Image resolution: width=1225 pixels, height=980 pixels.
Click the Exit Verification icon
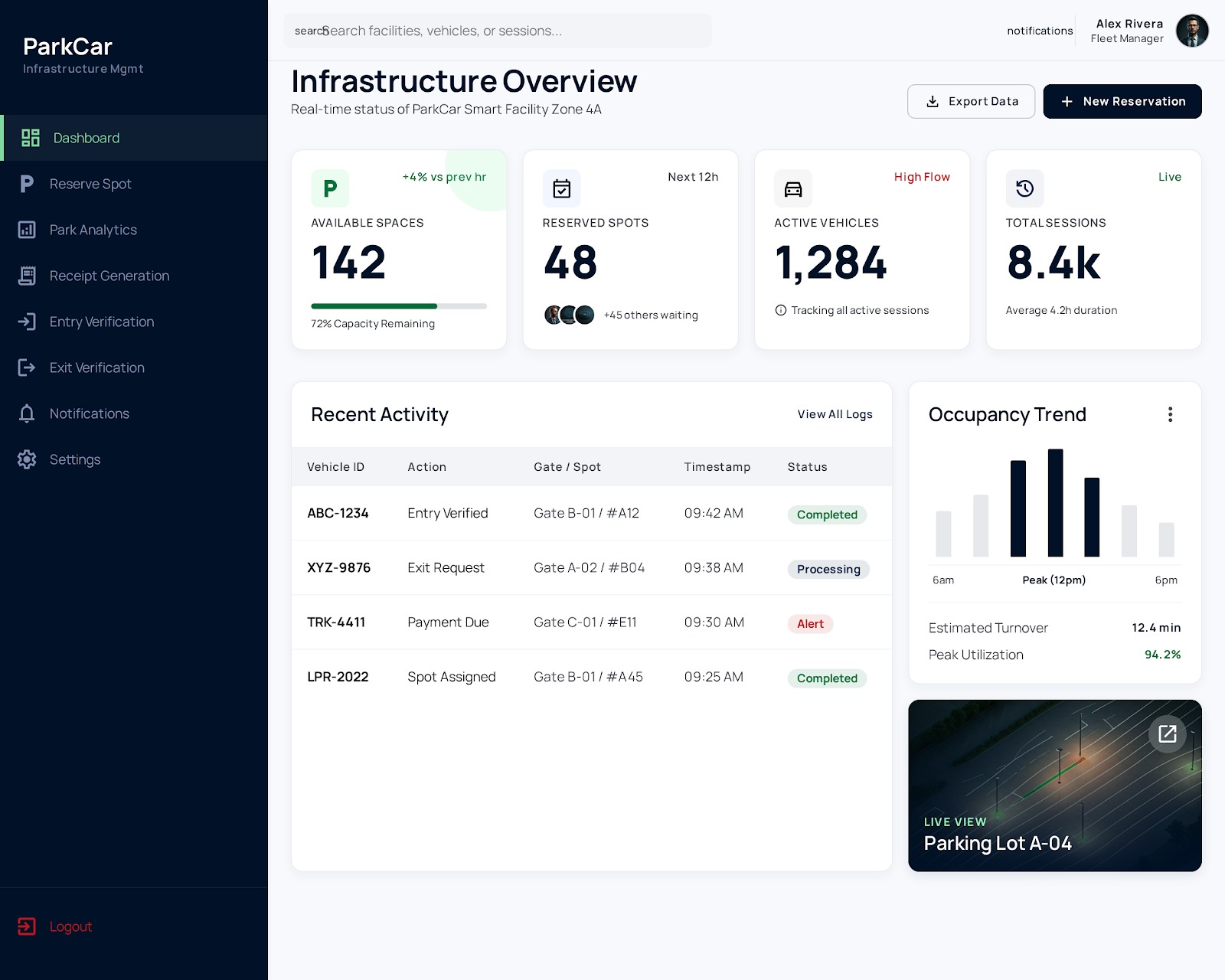pyautogui.click(x=27, y=367)
